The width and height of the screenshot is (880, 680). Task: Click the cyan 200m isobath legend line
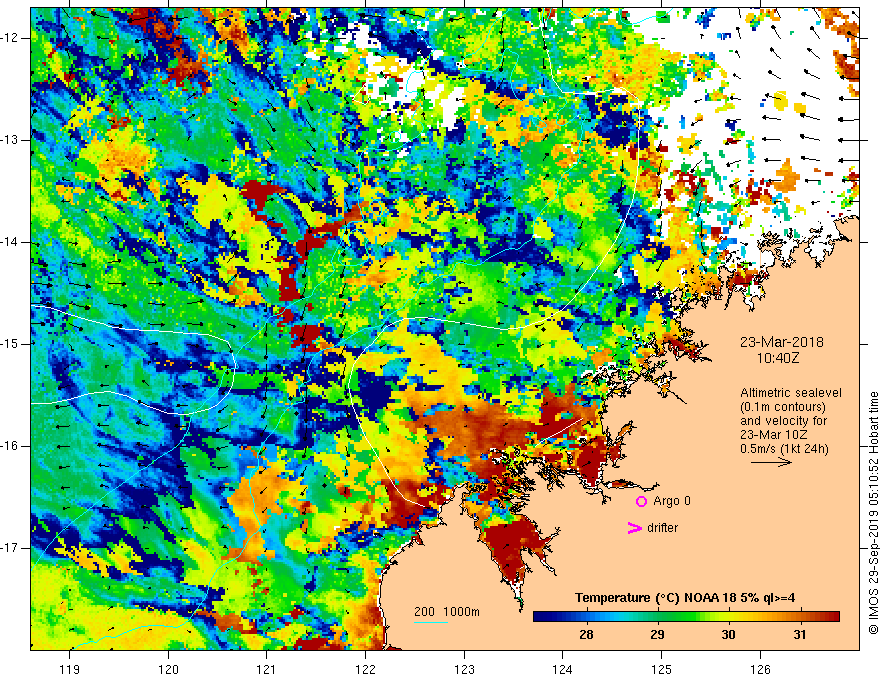point(431,622)
